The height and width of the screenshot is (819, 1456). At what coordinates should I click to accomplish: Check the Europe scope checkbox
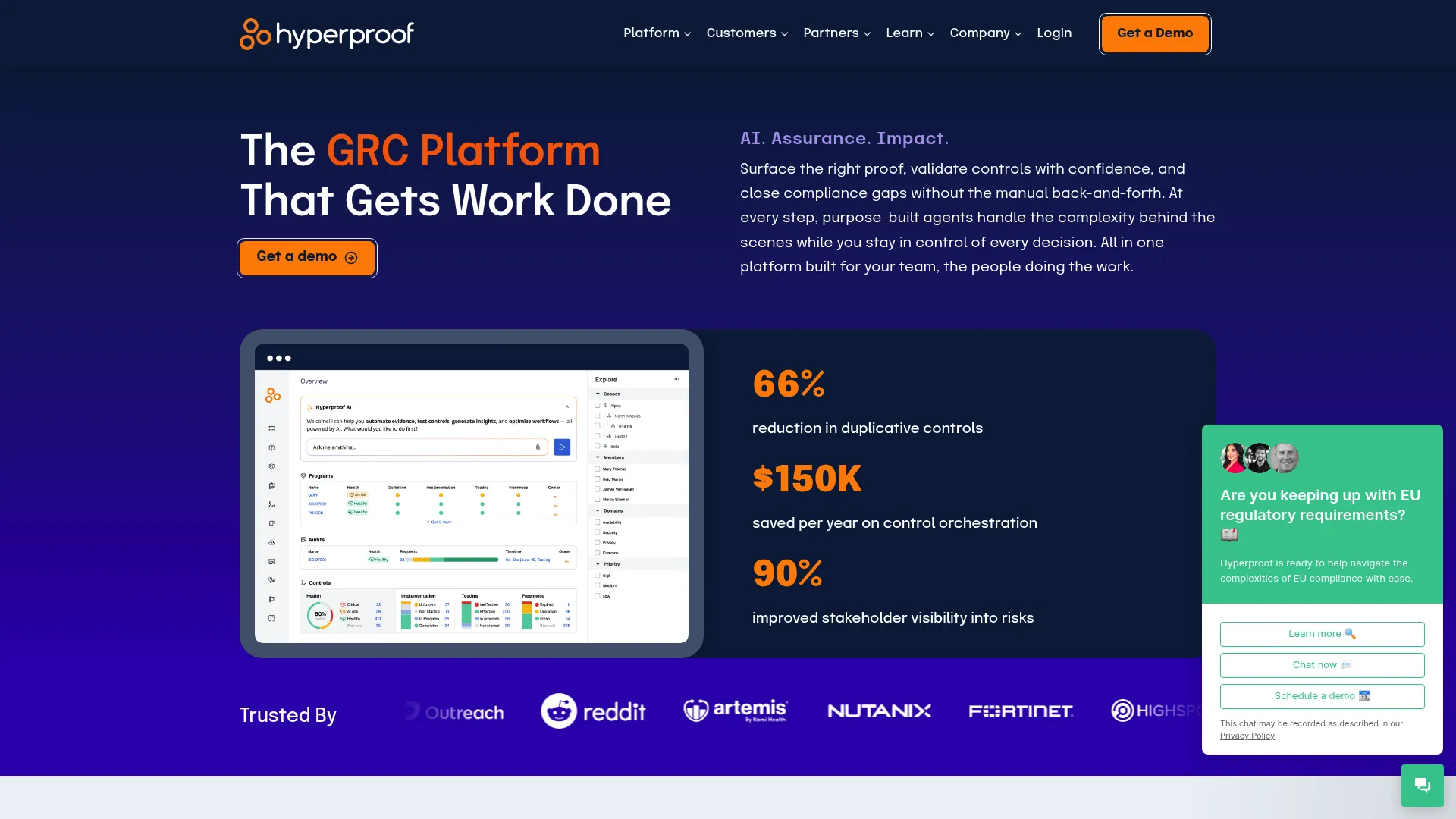(x=598, y=436)
